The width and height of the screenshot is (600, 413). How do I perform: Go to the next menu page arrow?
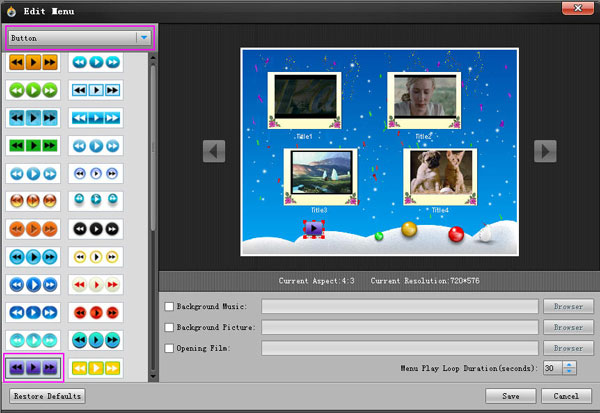click(544, 150)
